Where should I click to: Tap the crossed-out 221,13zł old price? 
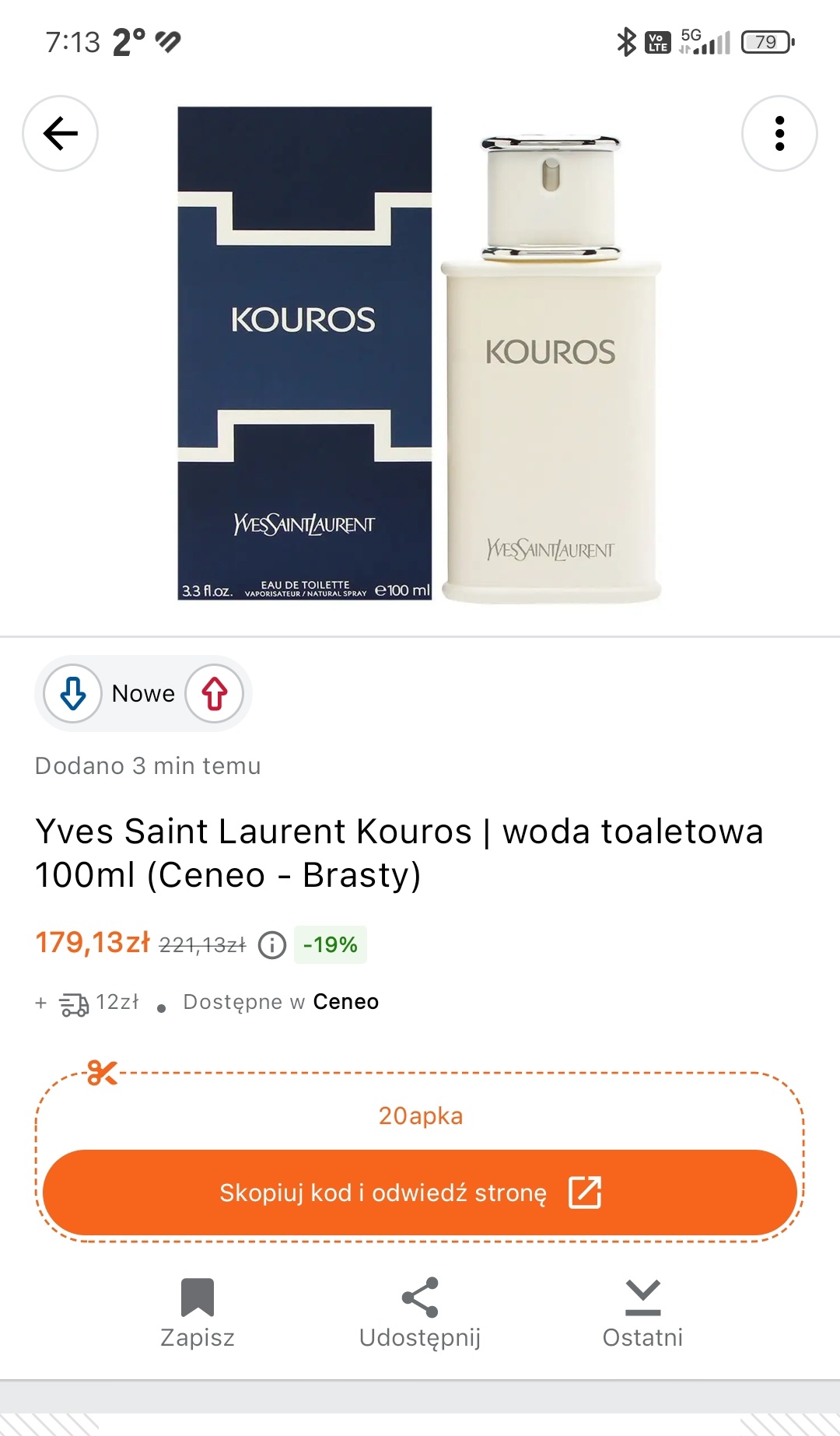pyautogui.click(x=202, y=945)
